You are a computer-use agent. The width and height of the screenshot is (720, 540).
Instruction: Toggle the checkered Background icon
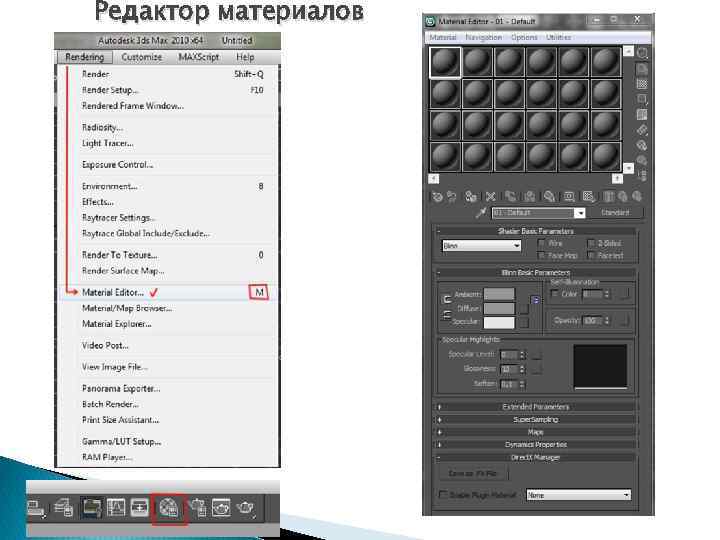pyautogui.click(x=642, y=84)
